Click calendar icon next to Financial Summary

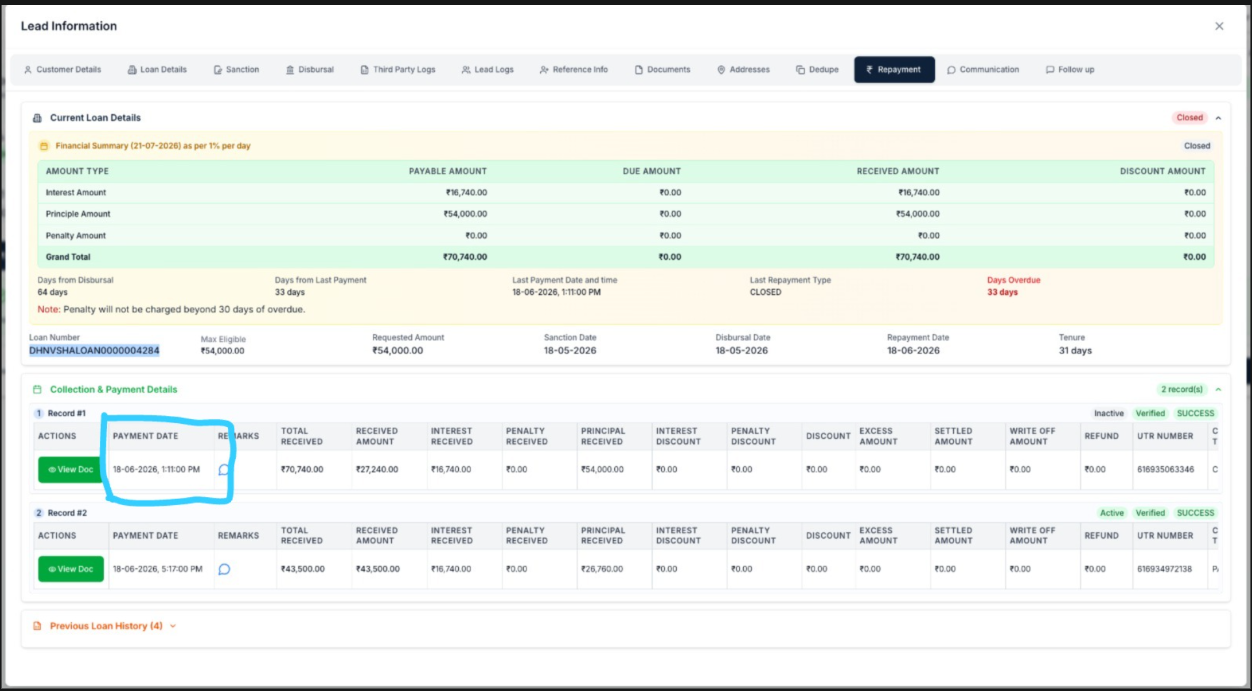[44, 146]
